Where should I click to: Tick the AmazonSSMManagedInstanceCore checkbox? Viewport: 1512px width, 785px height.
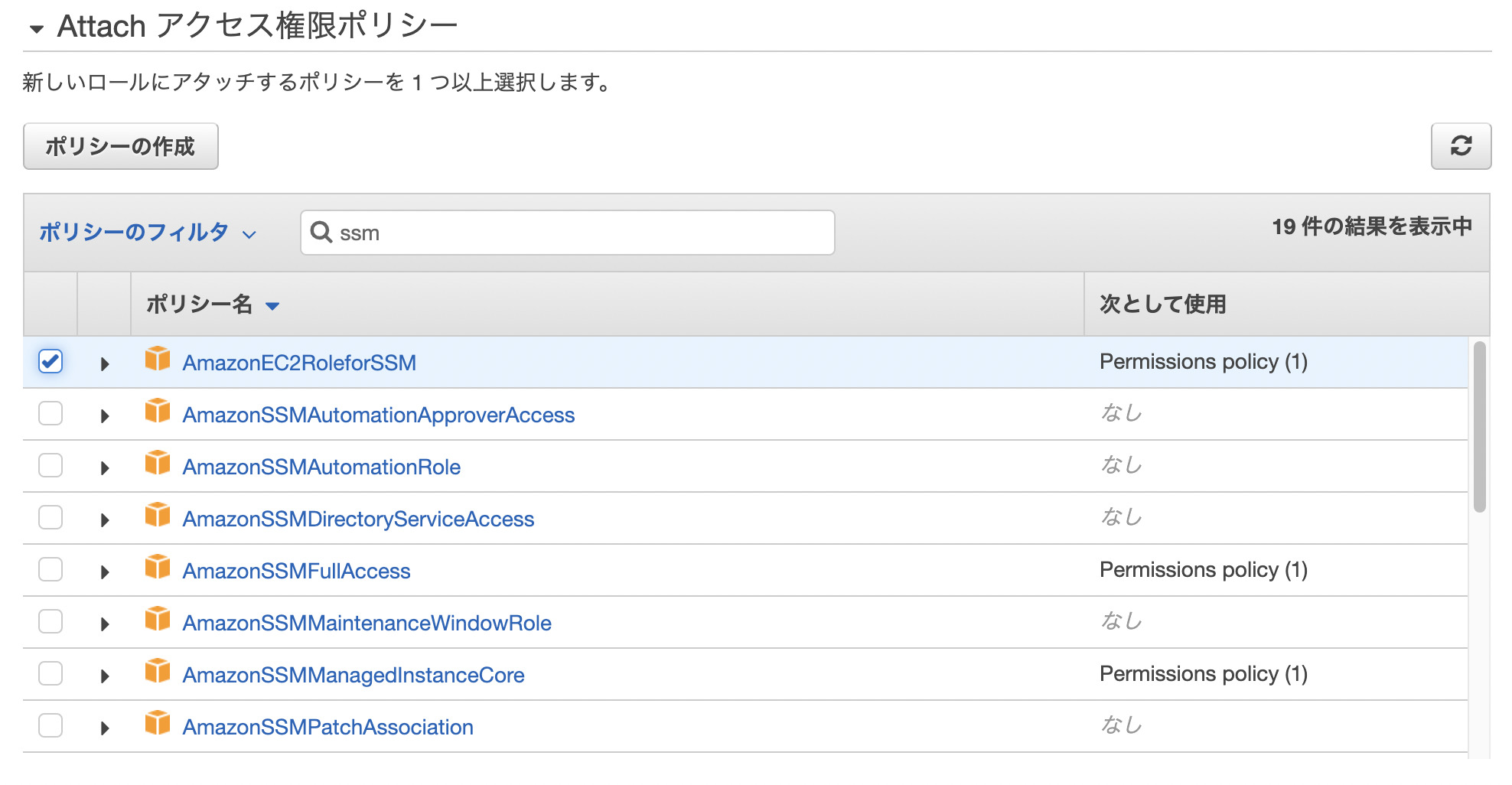click(51, 673)
